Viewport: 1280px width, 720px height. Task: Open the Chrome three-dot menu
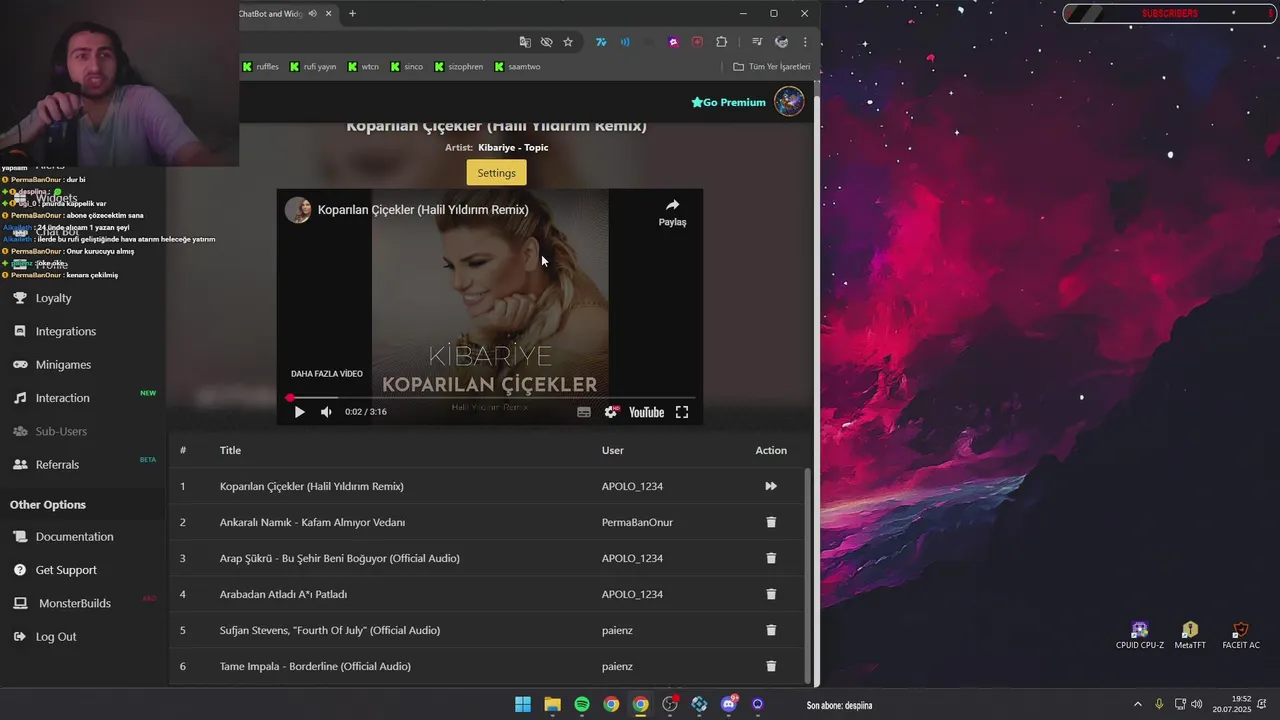[805, 42]
